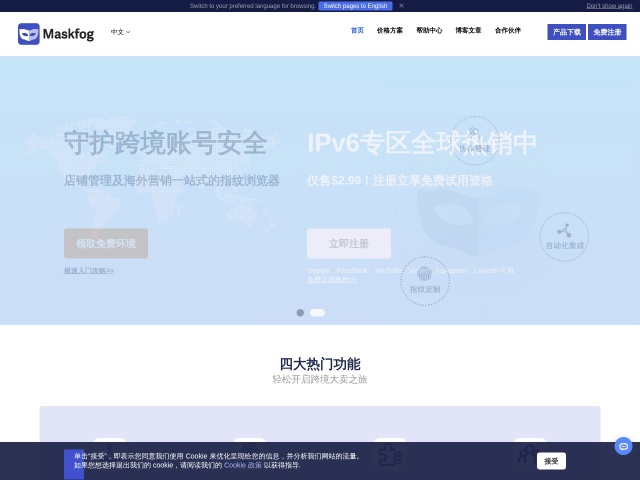The height and width of the screenshot is (480, 640).
Task: Click Don't show again link
Action: point(609,6)
